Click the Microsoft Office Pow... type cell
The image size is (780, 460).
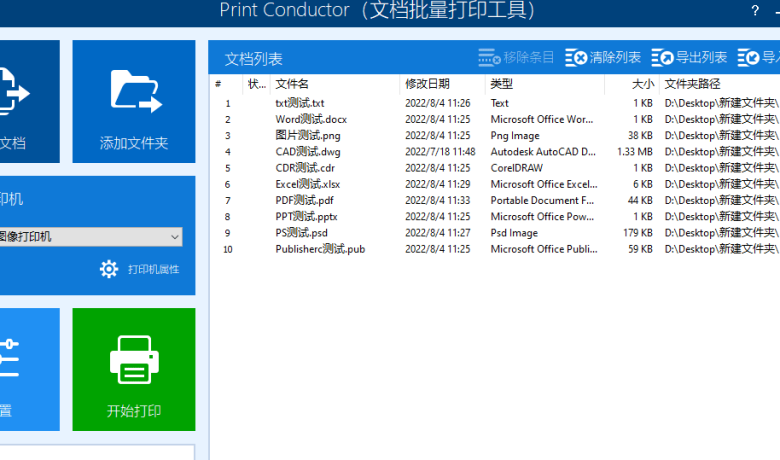(542, 216)
